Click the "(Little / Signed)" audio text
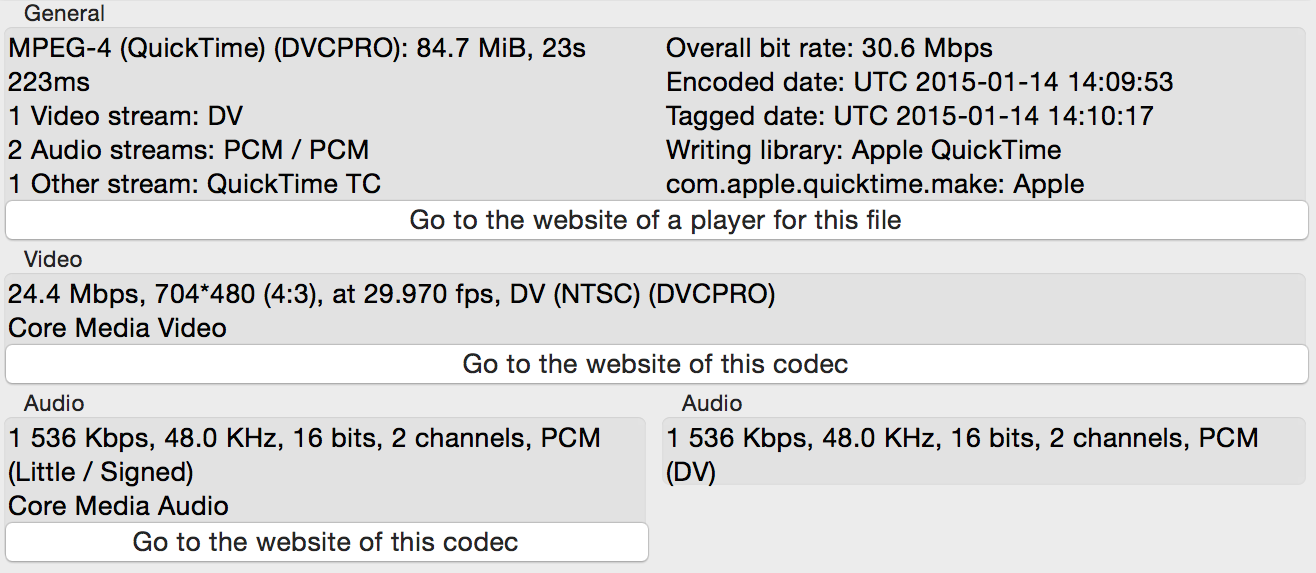Image resolution: width=1316 pixels, height=573 pixels. click(101, 472)
